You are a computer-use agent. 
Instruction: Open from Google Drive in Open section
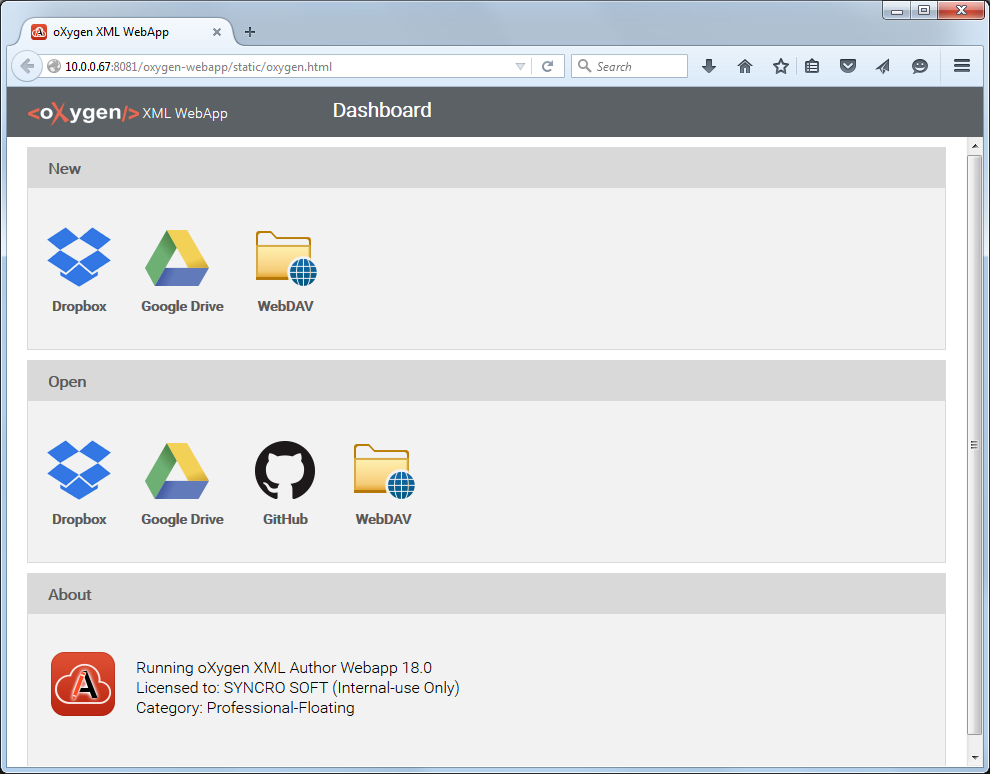click(x=177, y=471)
